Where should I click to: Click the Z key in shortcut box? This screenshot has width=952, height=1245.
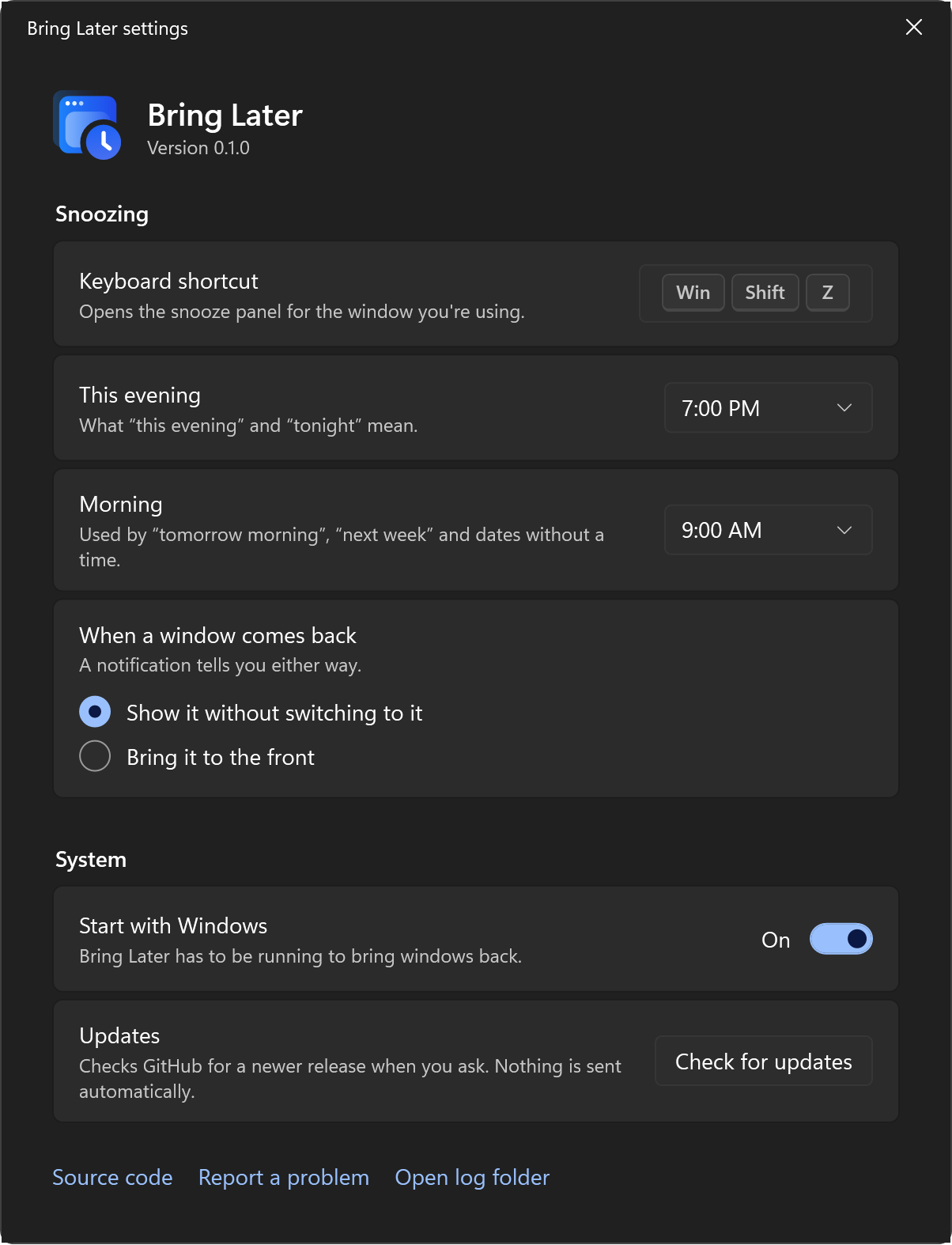[828, 293]
